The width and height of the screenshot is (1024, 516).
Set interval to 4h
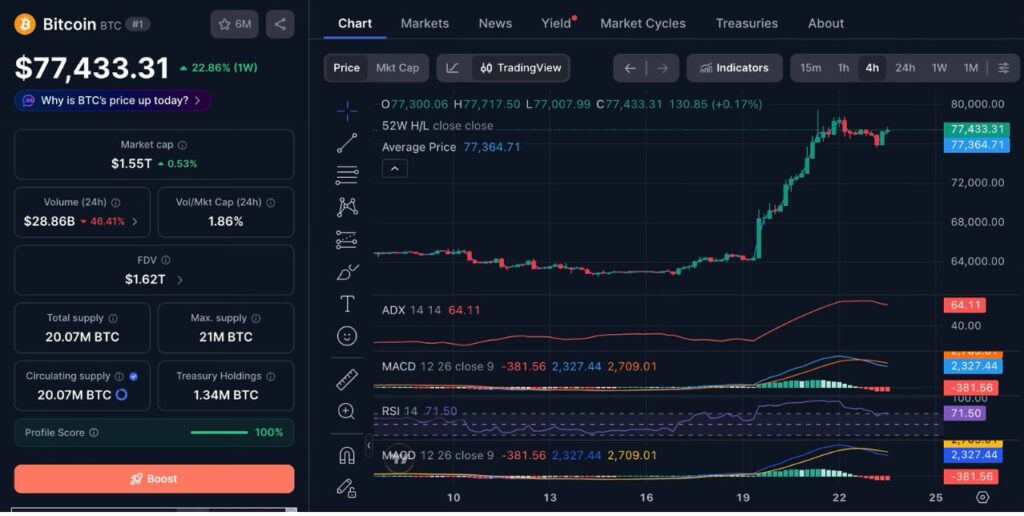pos(872,68)
